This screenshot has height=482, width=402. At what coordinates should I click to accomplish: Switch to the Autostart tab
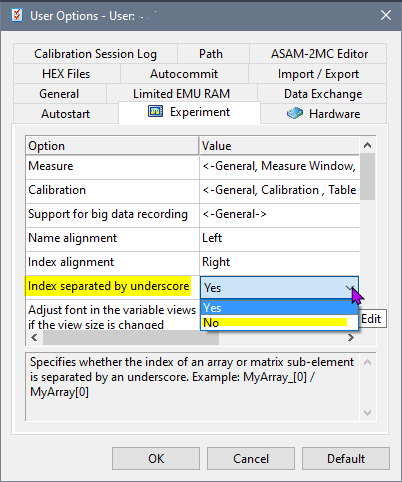[x=66, y=114]
